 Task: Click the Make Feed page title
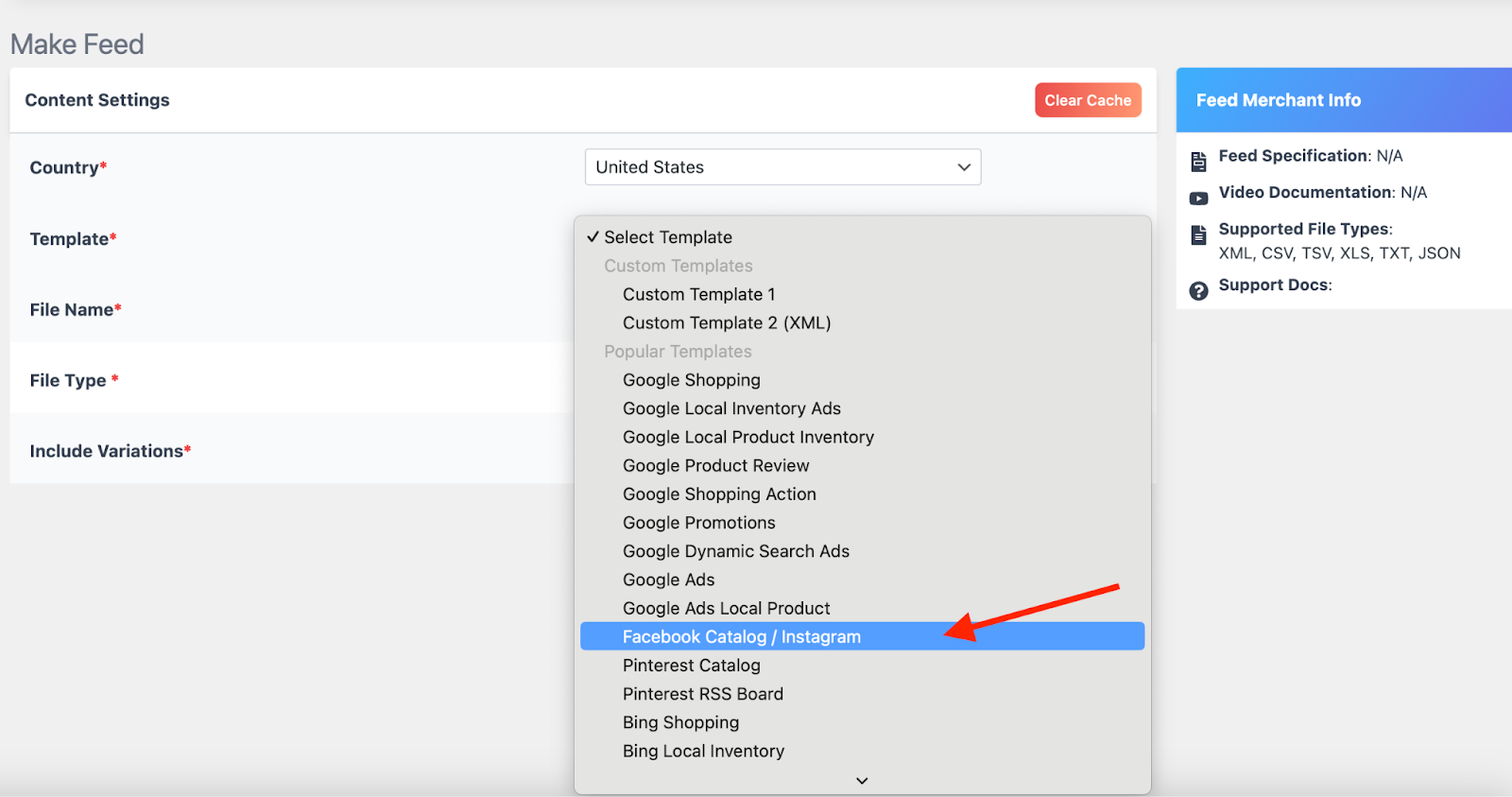coord(77,44)
